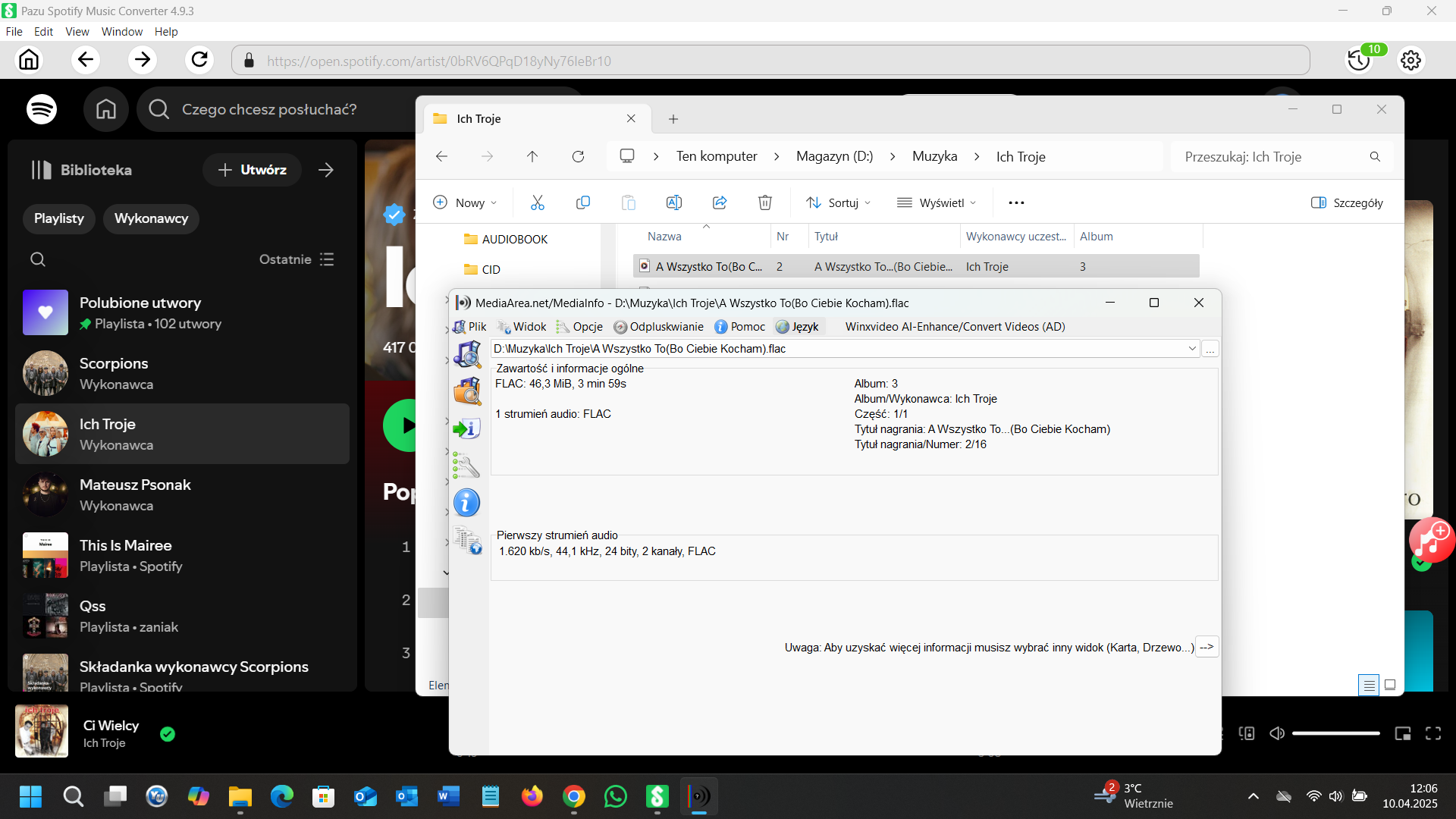Expand breadcrumb chevron after Magazyn (D:)
The image size is (1456, 819).
click(x=893, y=156)
